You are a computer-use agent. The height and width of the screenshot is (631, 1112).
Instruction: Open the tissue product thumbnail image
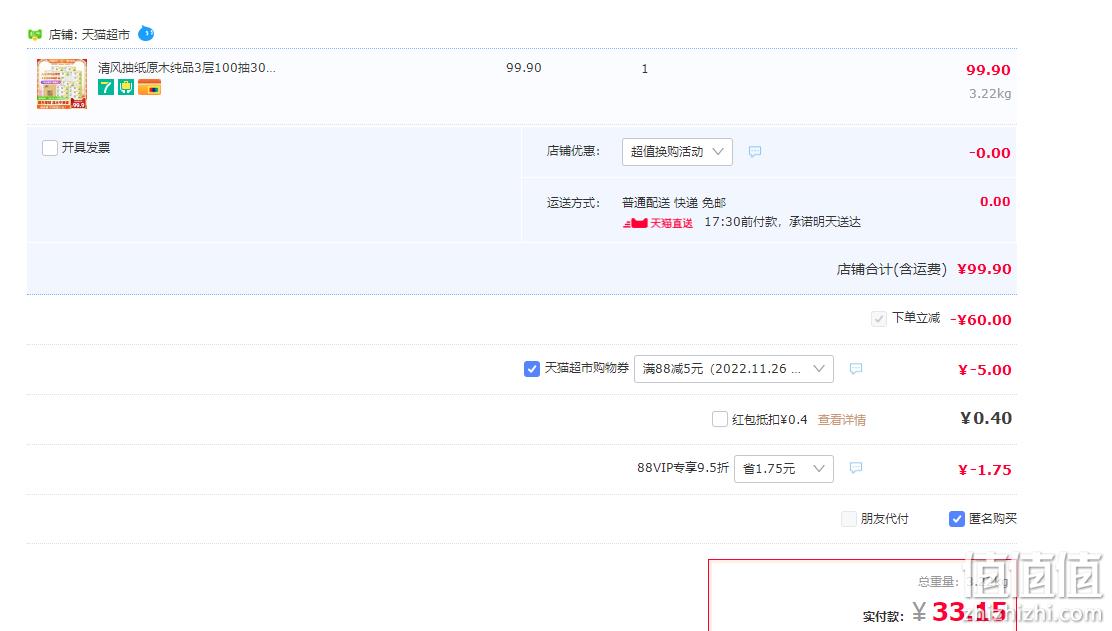[62, 84]
